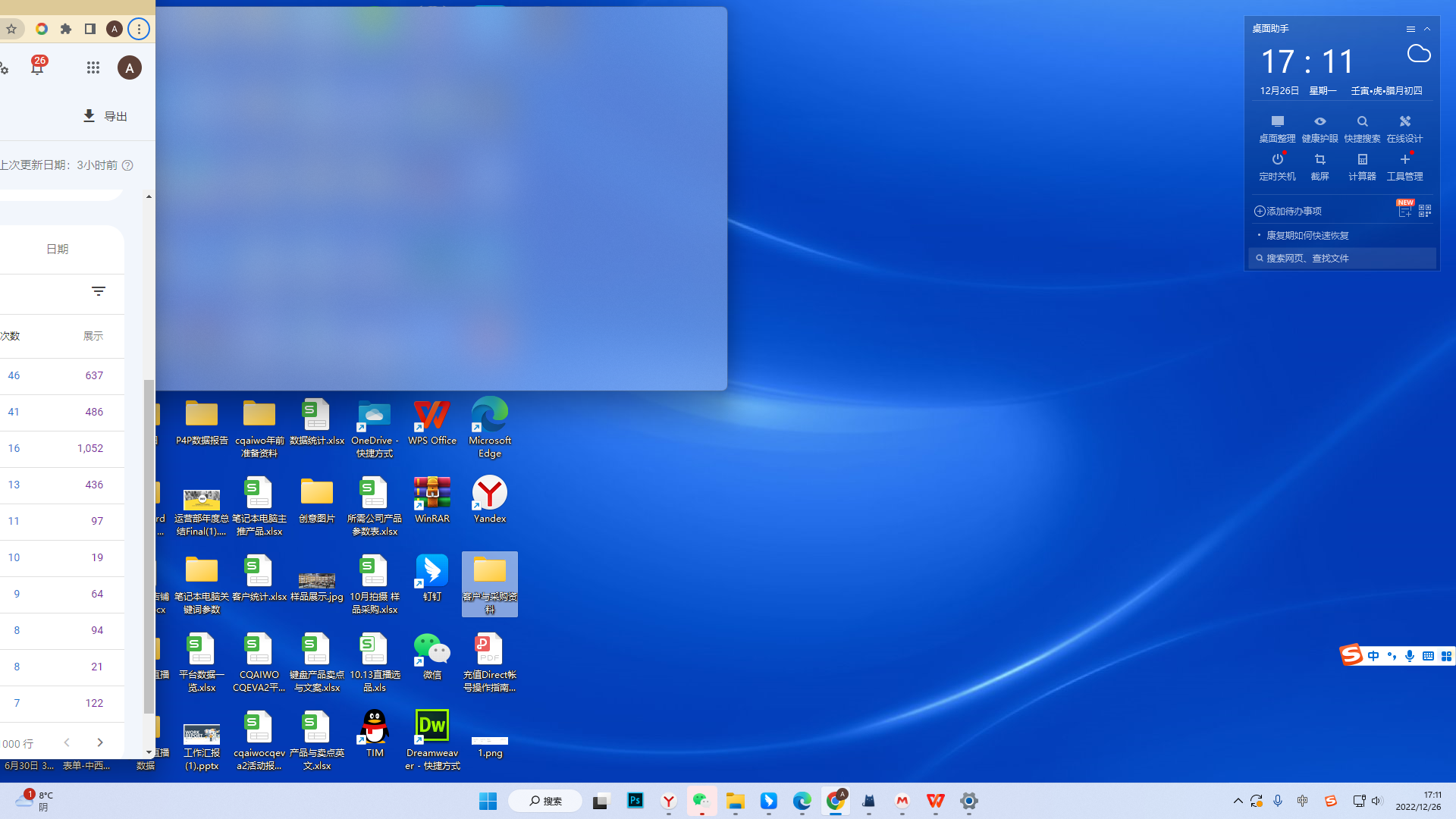Expand hidden system tray icons arrow

pos(1238,801)
